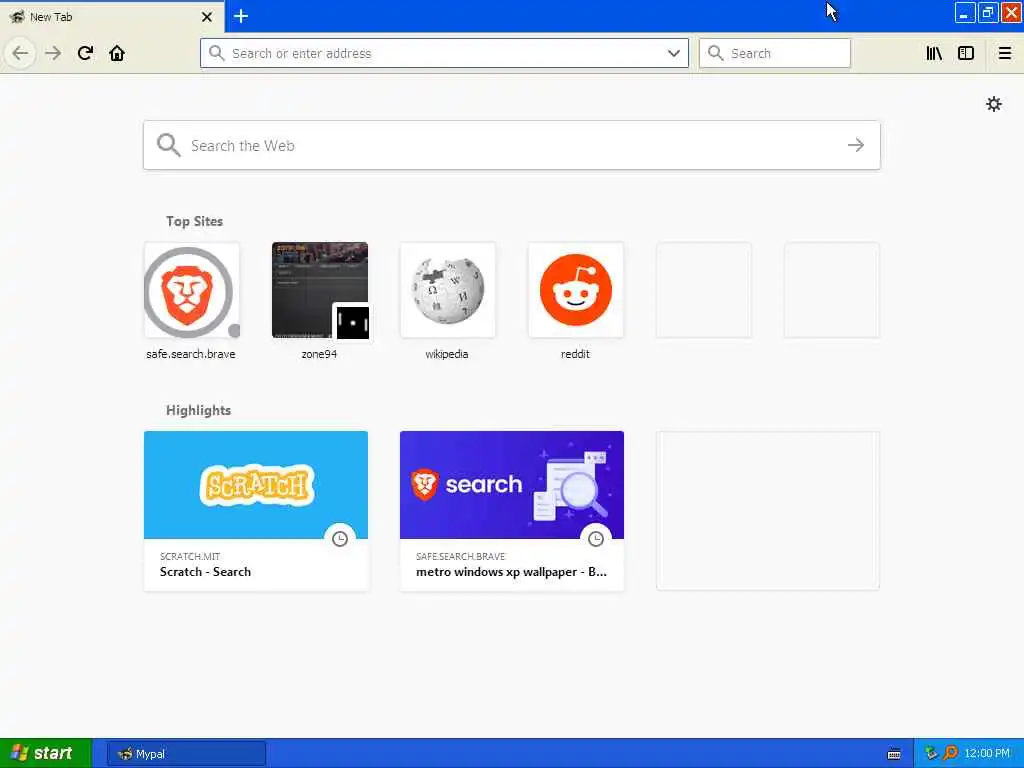Click the Top Sites section heading
This screenshot has width=1024, height=768.
(194, 221)
